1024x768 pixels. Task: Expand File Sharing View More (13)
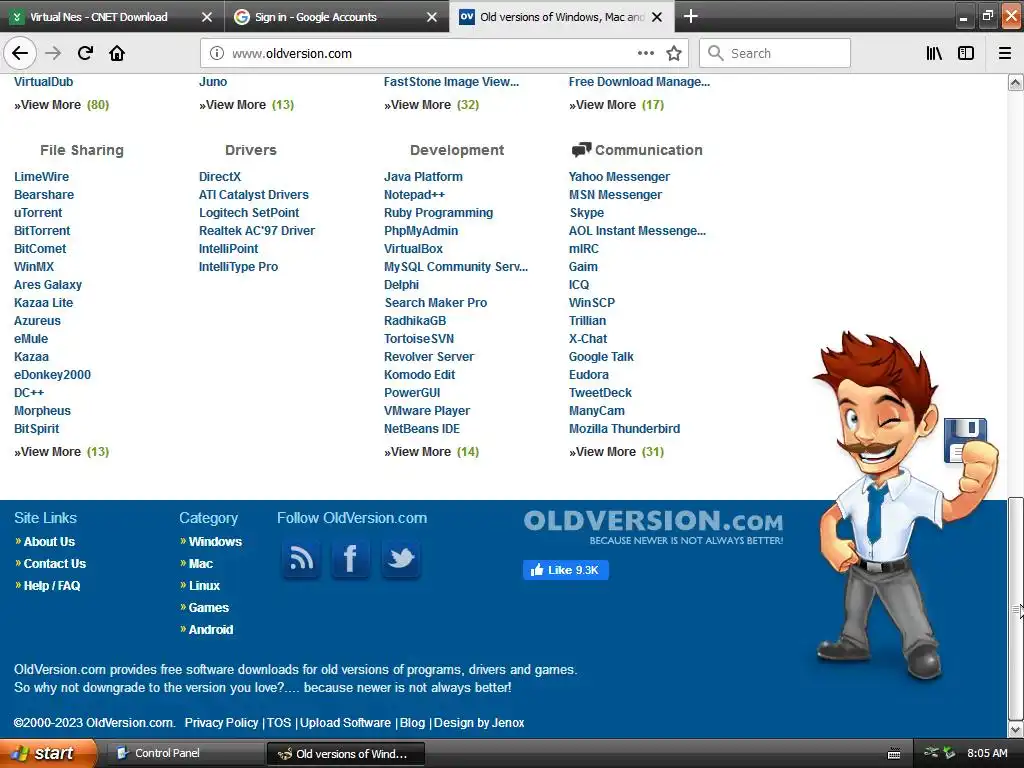[x=61, y=452]
